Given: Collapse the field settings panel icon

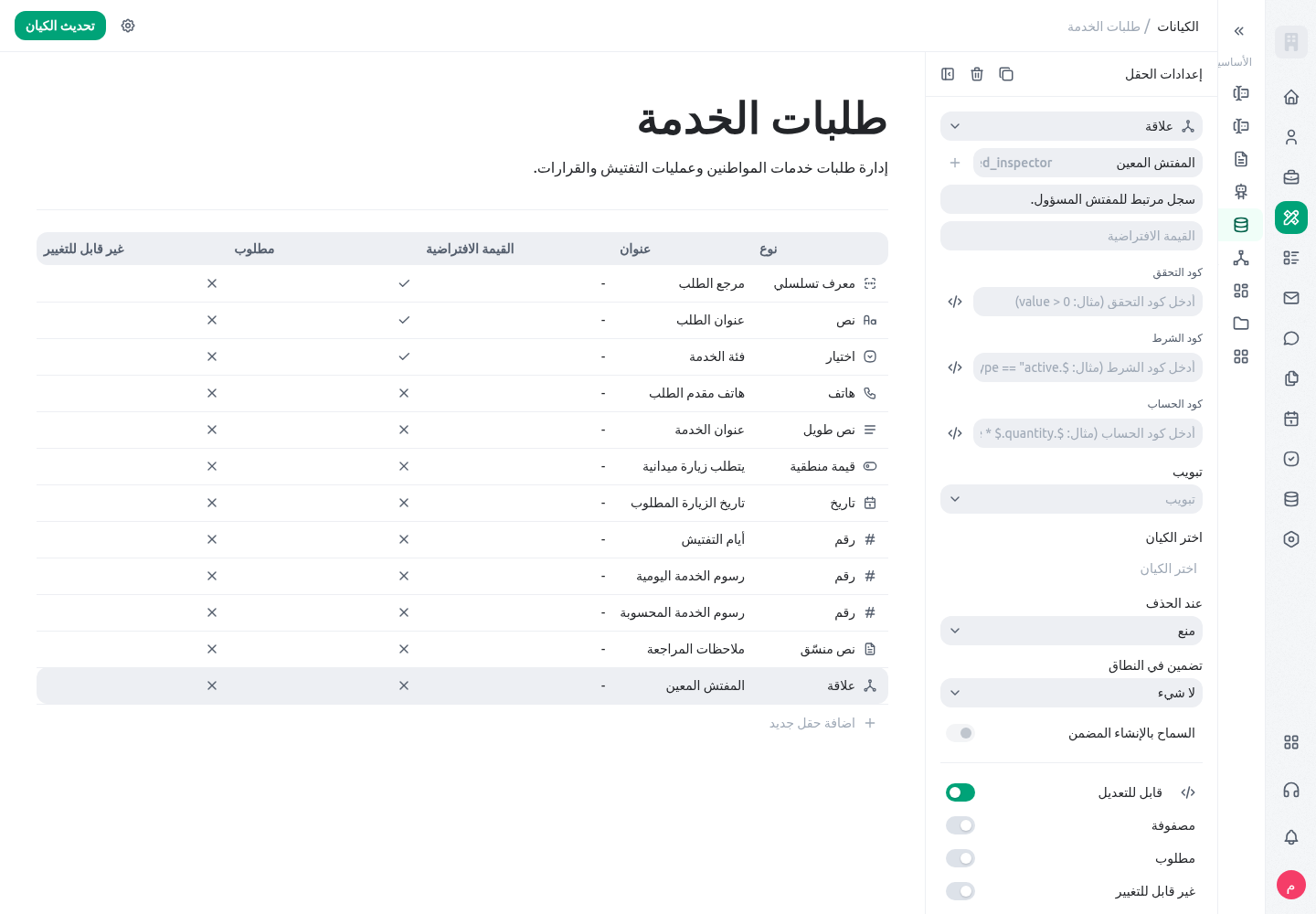Looking at the screenshot, I should 948,74.
